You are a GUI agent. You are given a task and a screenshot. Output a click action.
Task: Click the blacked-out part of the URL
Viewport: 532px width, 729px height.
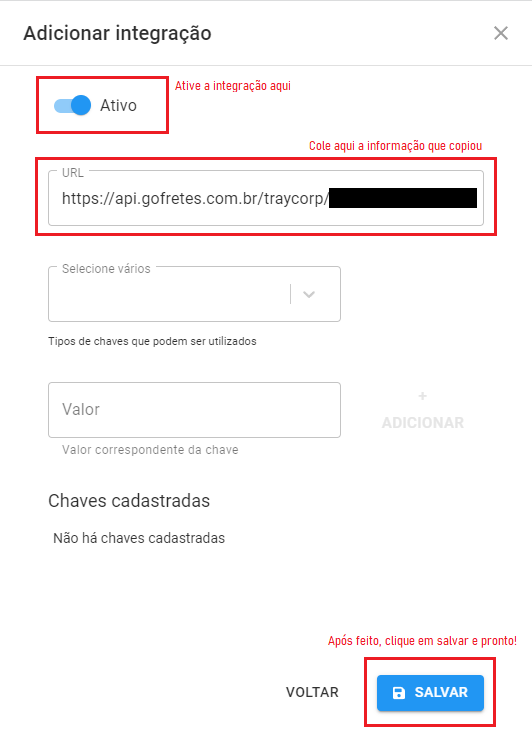click(x=403, y=198)
